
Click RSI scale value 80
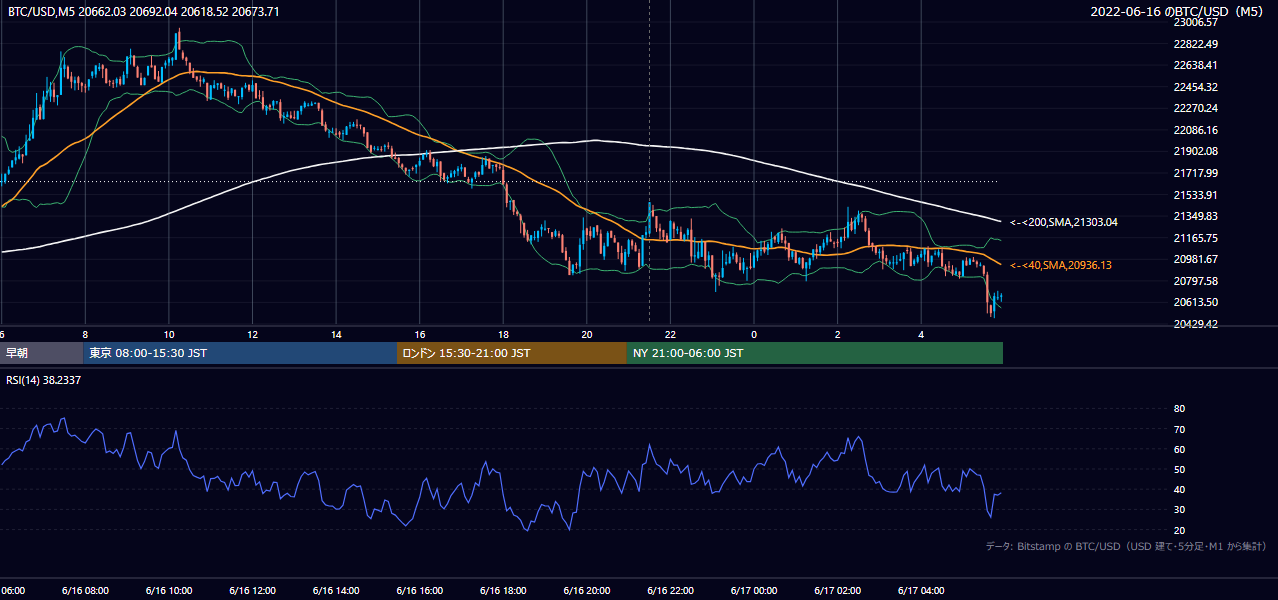tap(1179, 409)
